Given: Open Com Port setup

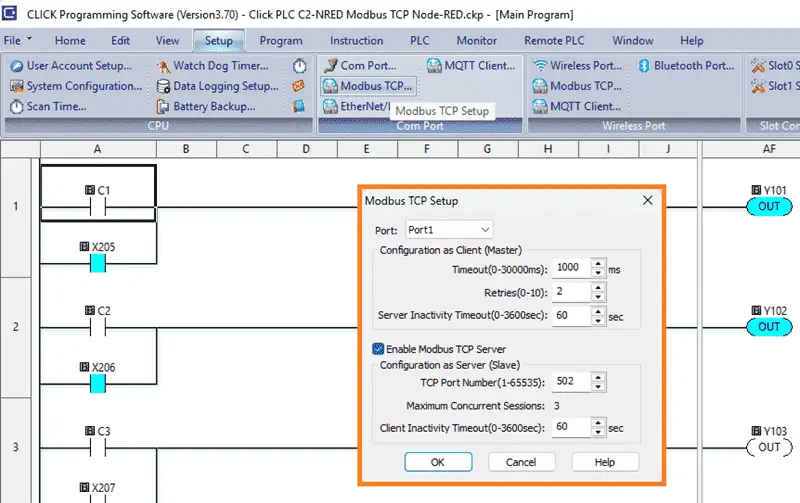Looking at the screenshot, I should point(361,66).
